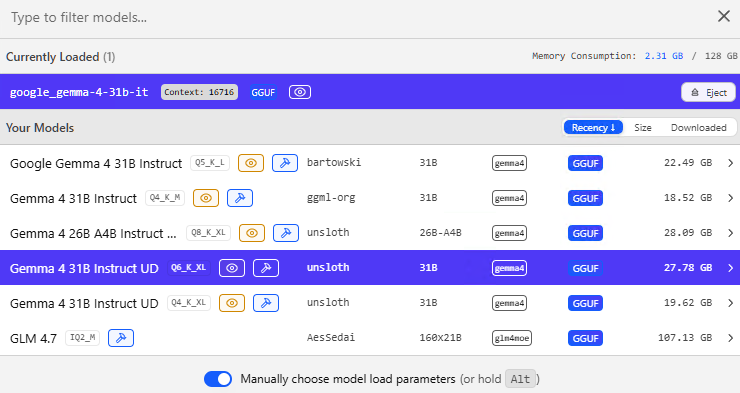Click eye icon on highlighted Q6_K_XL row

pyautogui.click(x=232, y=268)
